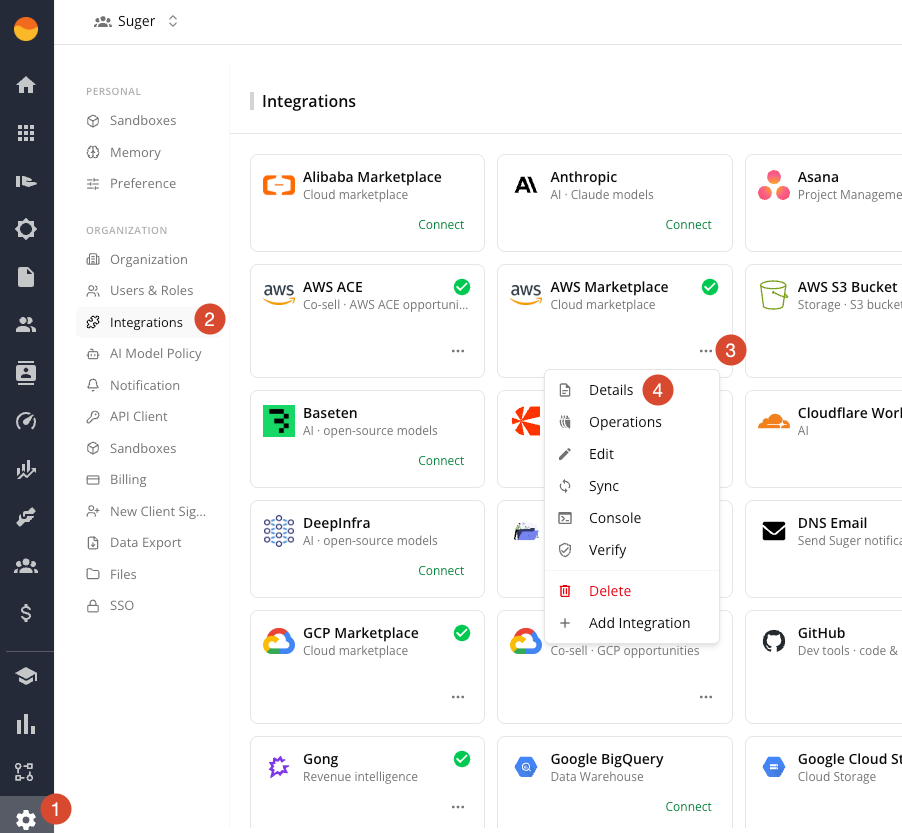Open the Organization settings page

click(x=150, y=259)
